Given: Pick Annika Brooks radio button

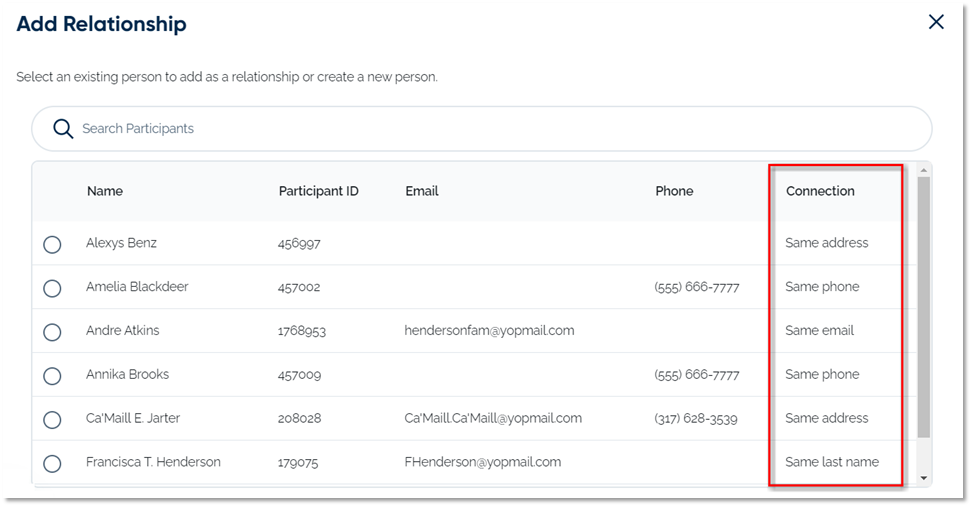Looking at the screenshot, I should [52, 376].
